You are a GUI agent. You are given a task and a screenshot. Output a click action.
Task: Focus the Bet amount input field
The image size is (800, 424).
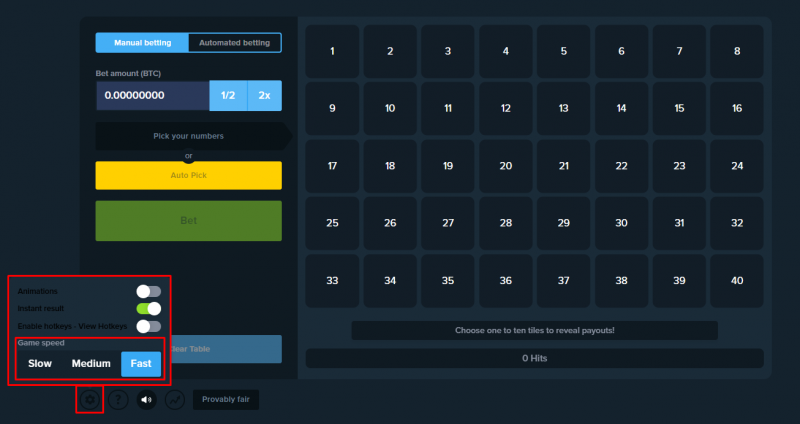(153, 95)
